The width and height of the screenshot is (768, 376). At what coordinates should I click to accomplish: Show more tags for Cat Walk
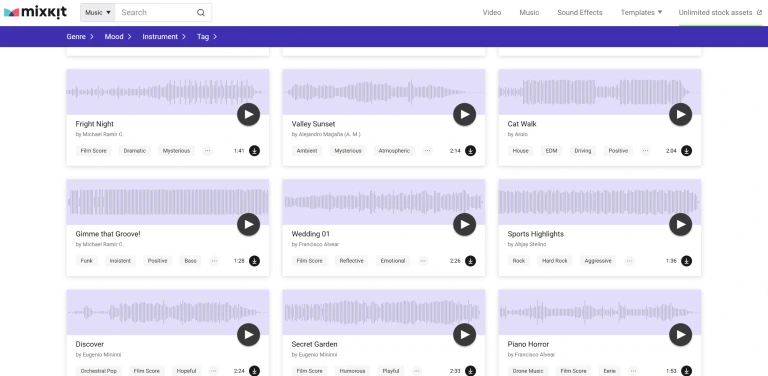pos(646,151)
